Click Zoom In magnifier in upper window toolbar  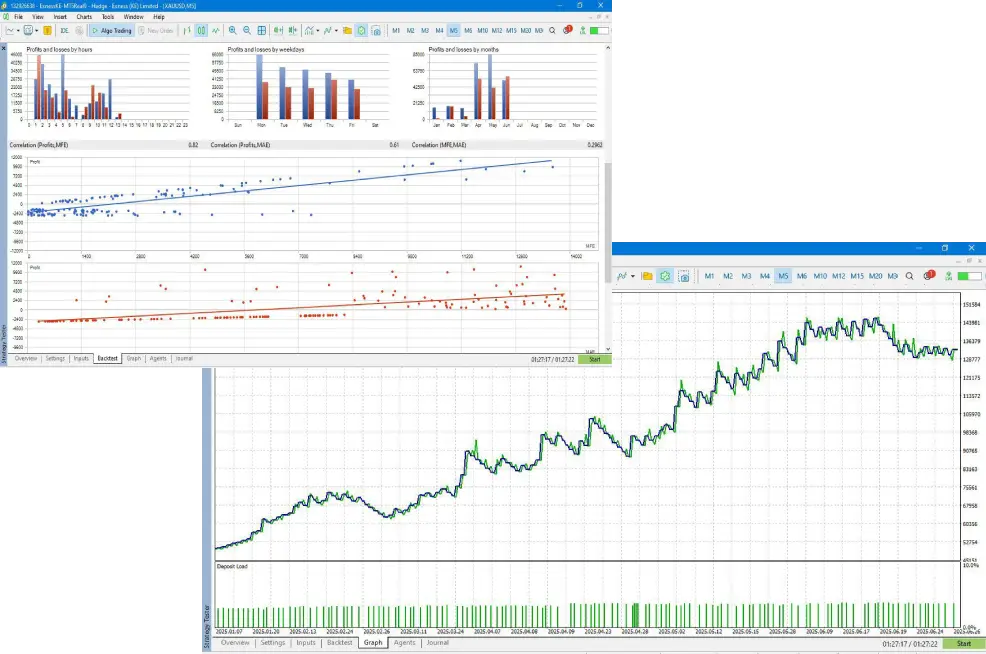(232, 31)
